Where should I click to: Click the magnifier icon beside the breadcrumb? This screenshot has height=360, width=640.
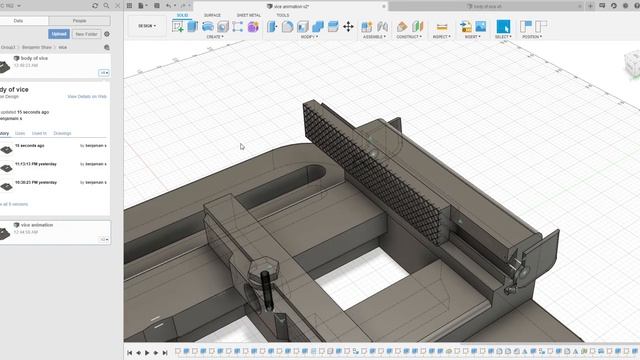pos(107,47)
